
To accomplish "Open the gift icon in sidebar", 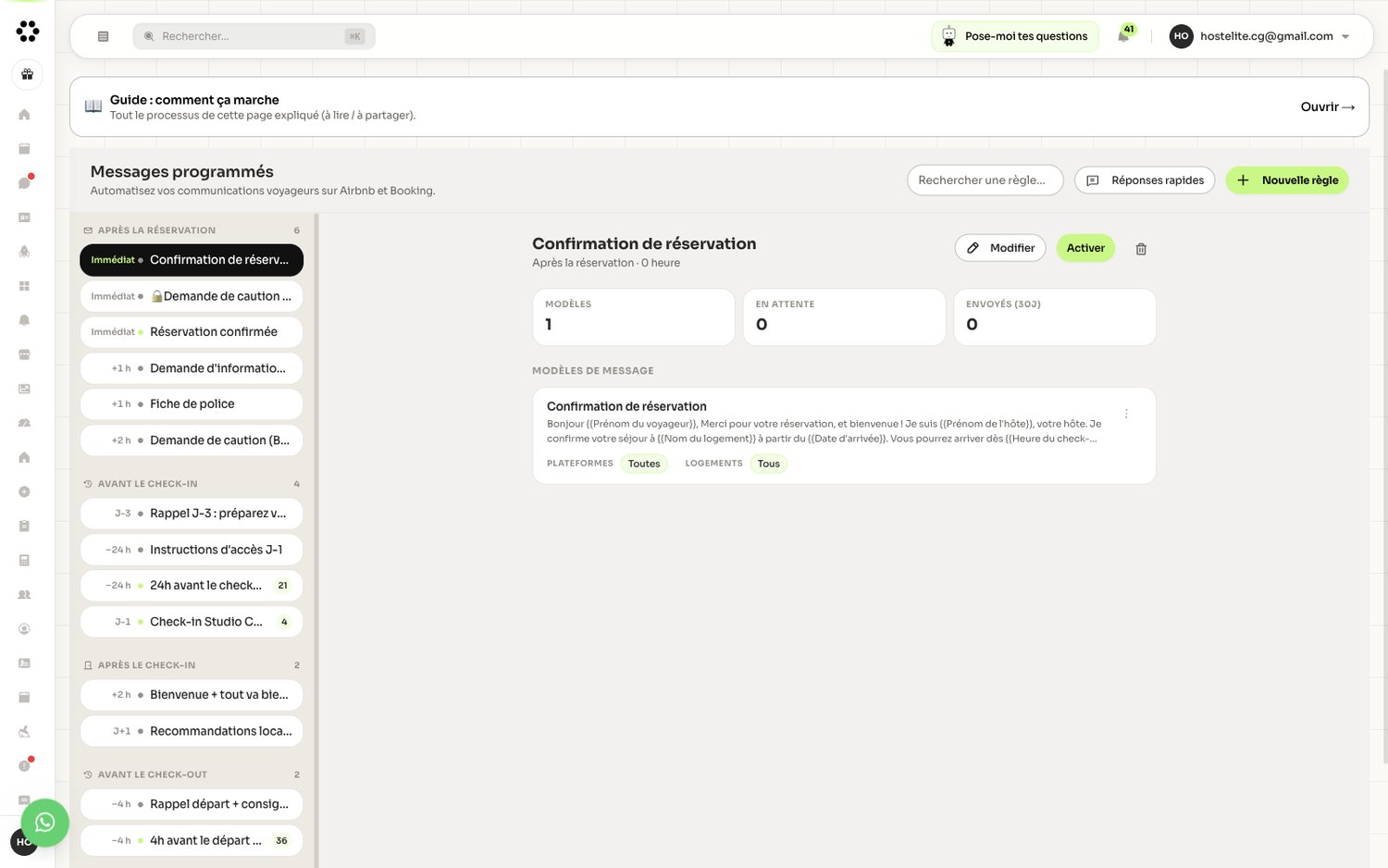I will click(x=27, y=74).
